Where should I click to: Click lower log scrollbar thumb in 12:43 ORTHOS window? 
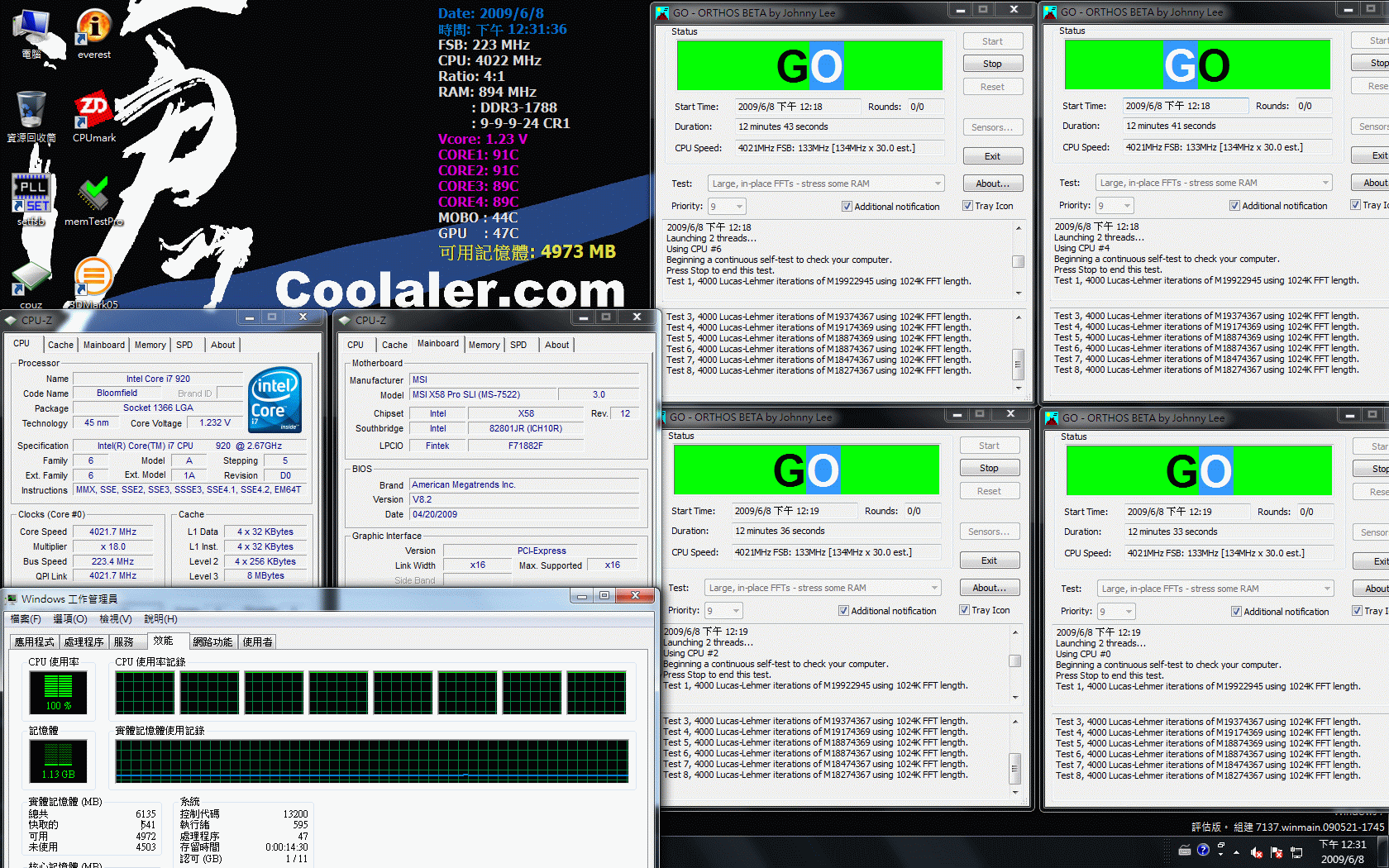pos(1019,363)
